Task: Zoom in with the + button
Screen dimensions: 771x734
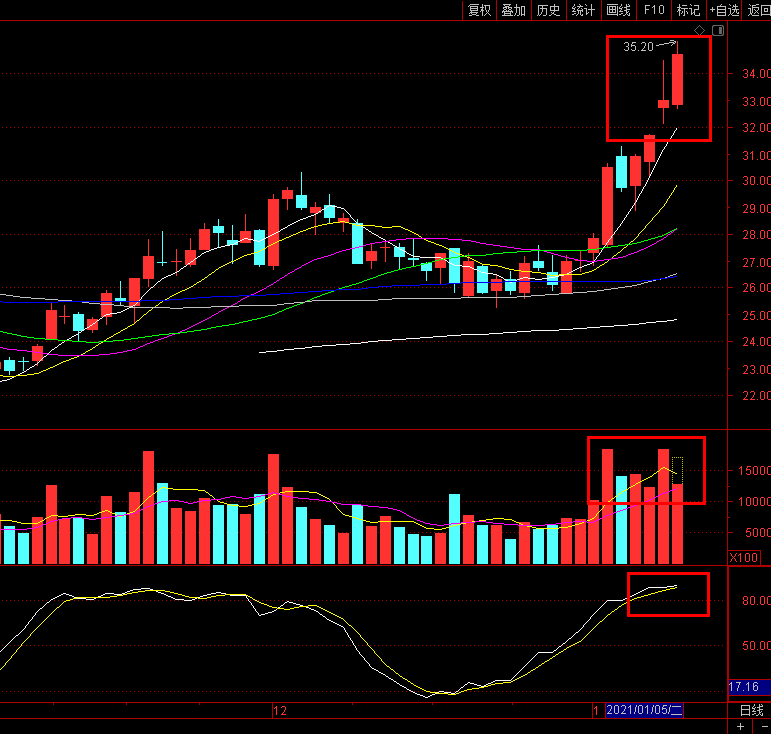Action: 741,727
